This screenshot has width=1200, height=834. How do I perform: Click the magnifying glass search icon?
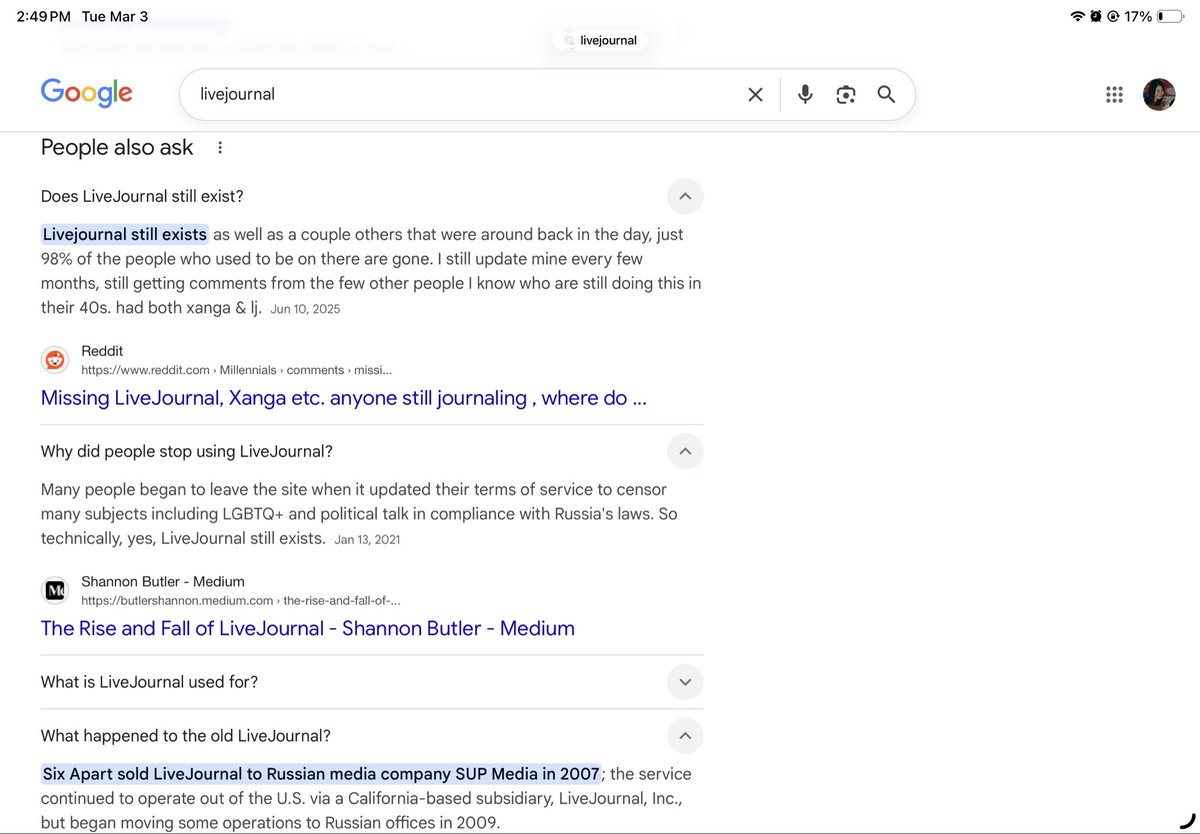886,94
